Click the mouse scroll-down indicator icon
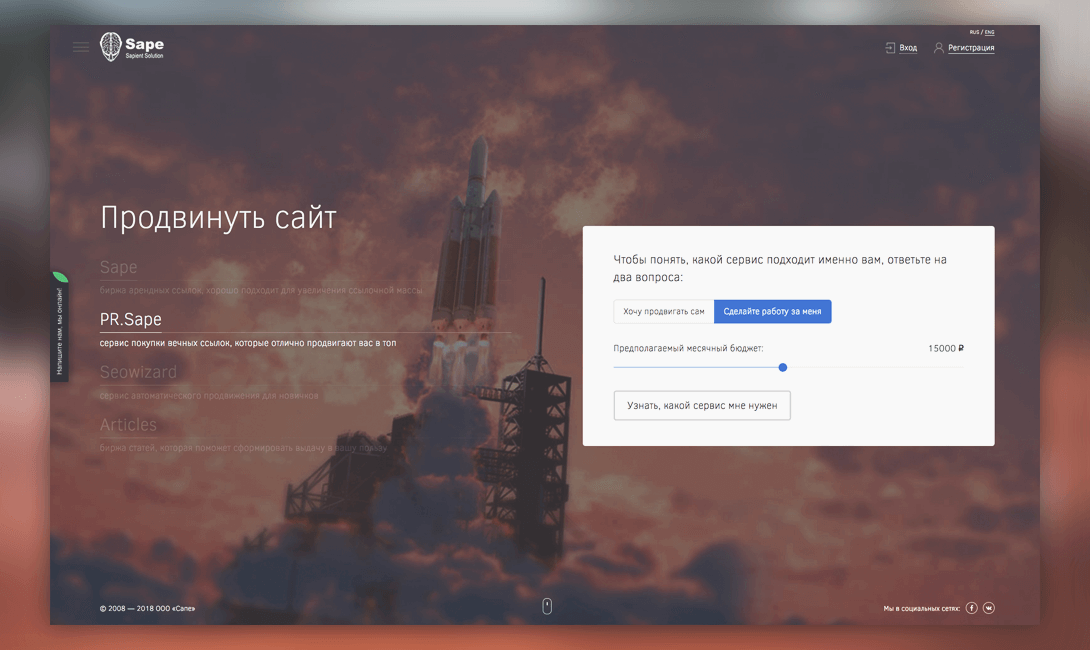This screenshot has height=650, width=1090. 547,606
